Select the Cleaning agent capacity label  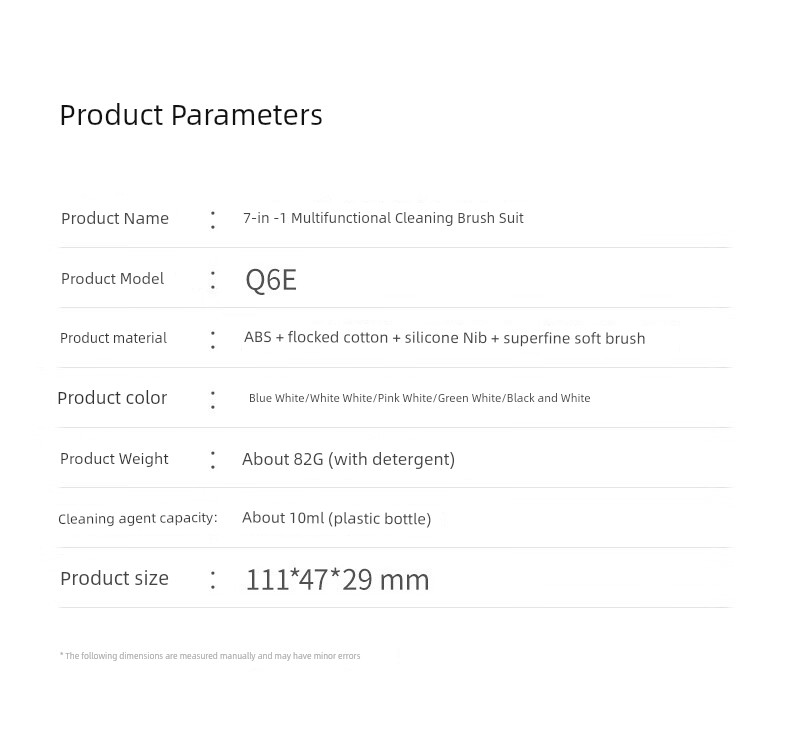[138, 518]
